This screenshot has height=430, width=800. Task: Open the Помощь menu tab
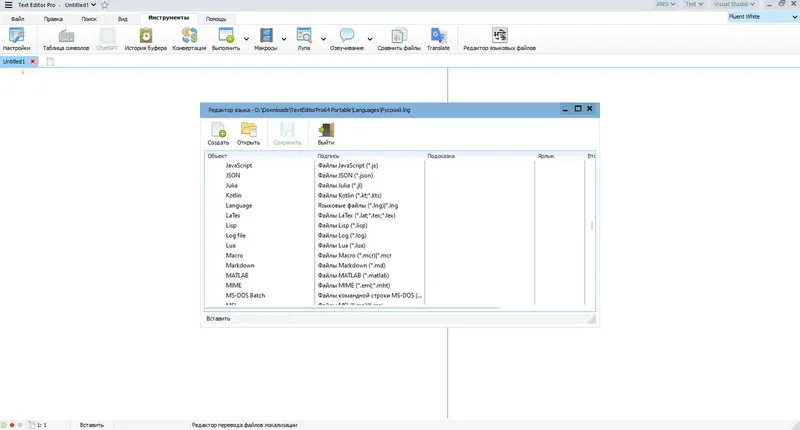click(216, 19)
